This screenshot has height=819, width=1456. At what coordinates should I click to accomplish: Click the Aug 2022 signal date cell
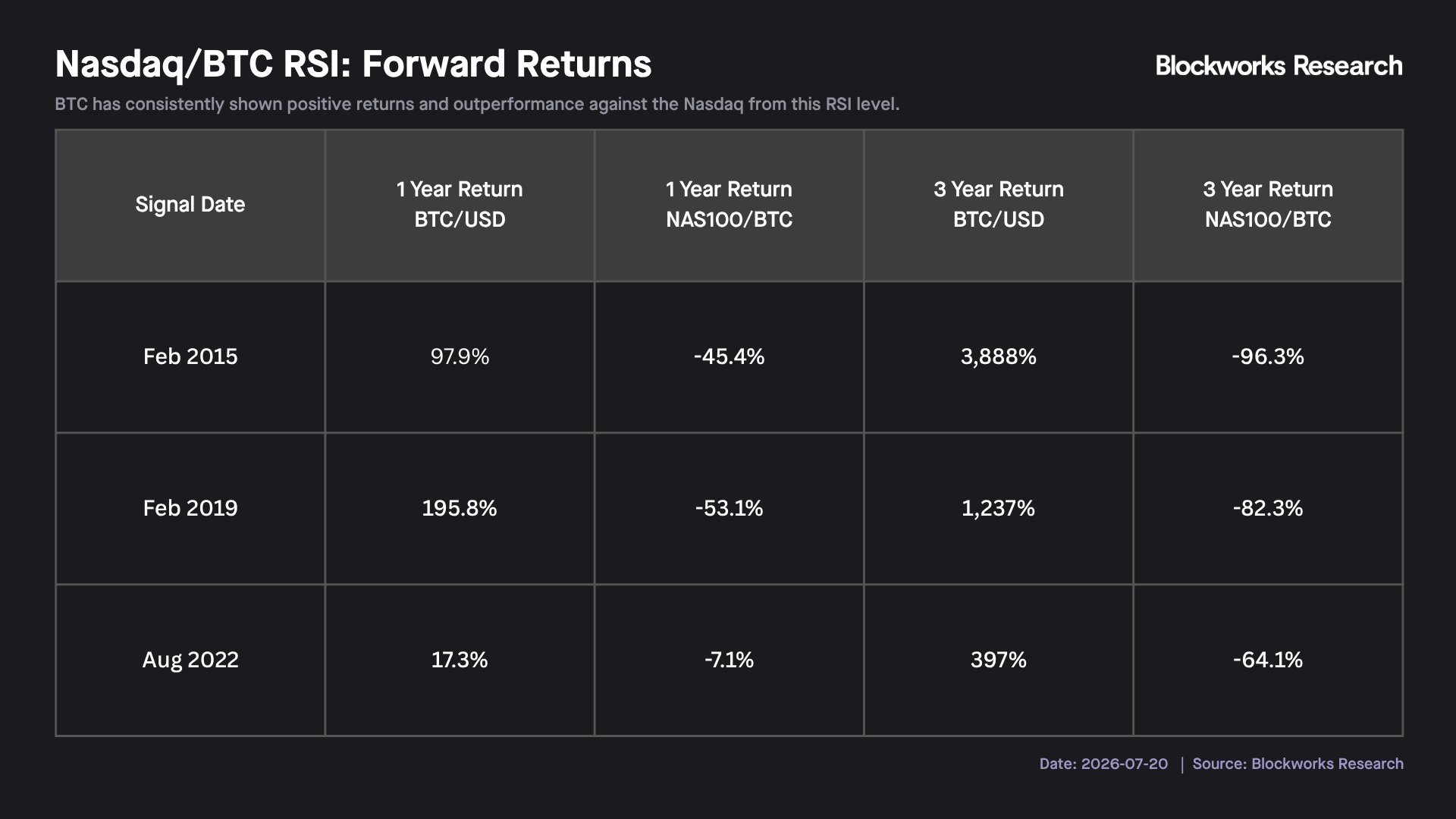(x=190, y=661)
